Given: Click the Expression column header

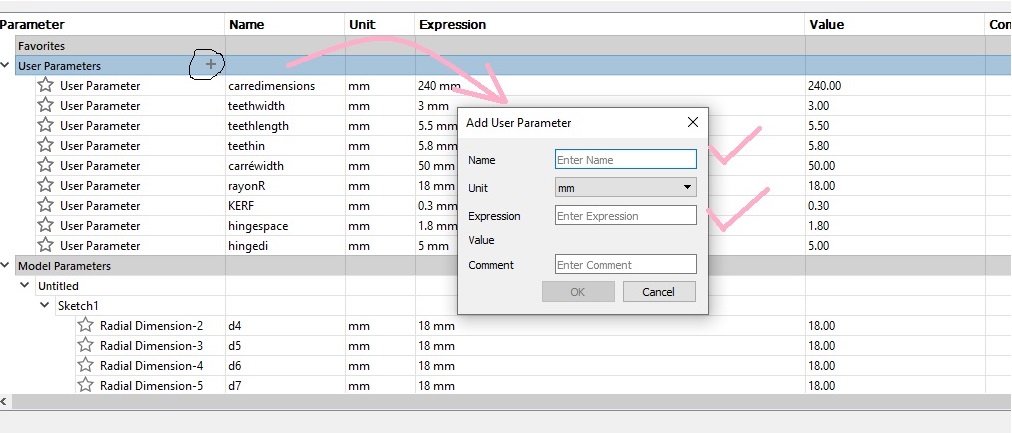Looking at the screenshot, I should pos(452,24).
